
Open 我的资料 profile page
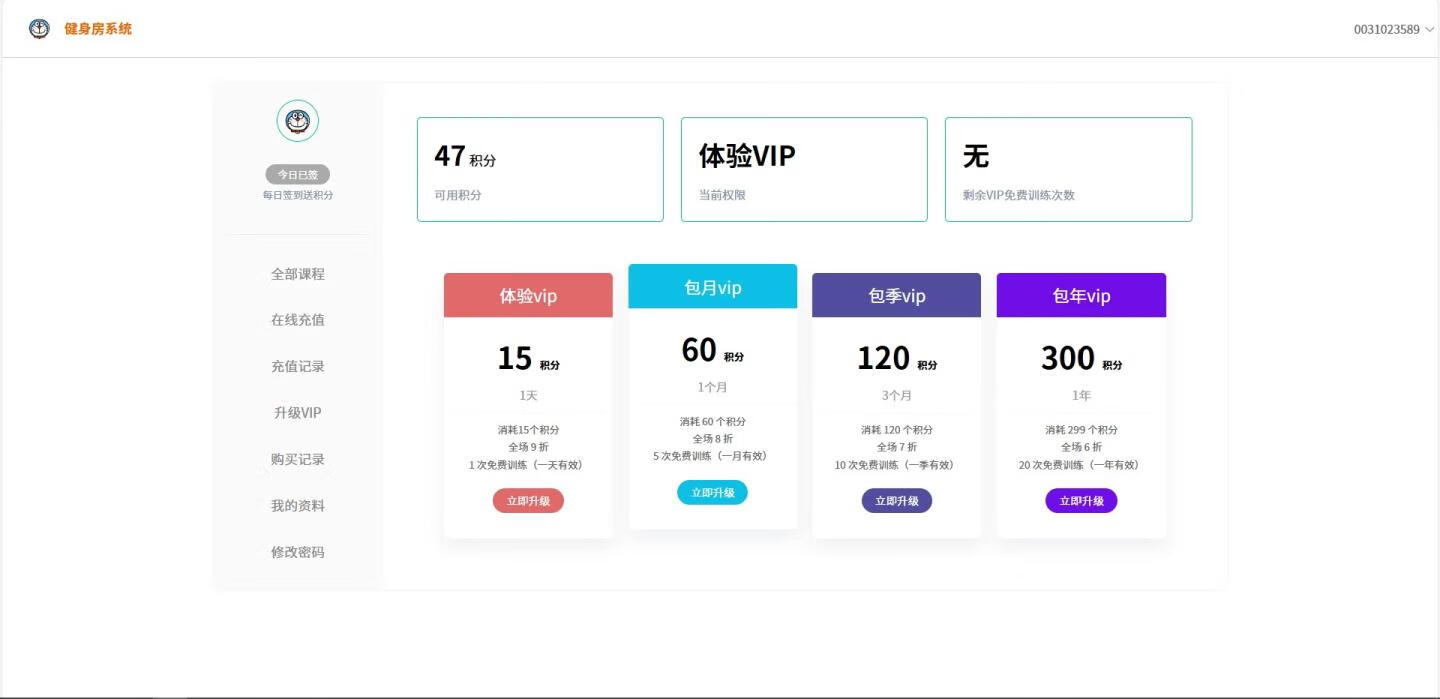[297, 506]
